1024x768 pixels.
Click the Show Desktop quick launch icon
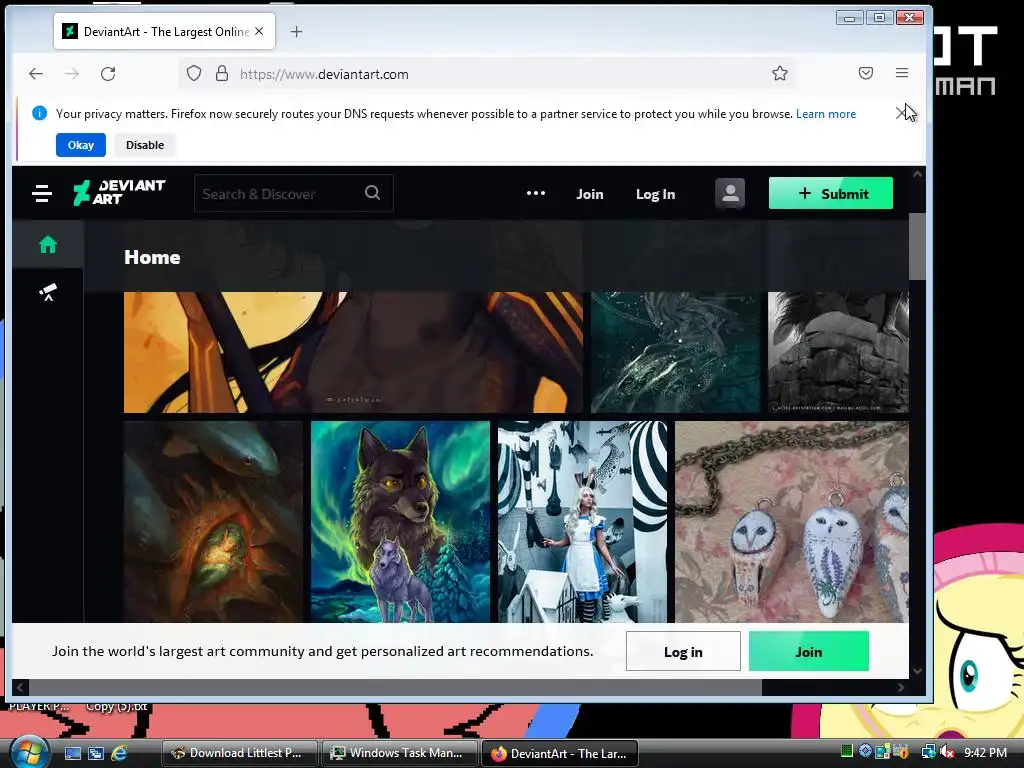[72, 753]
